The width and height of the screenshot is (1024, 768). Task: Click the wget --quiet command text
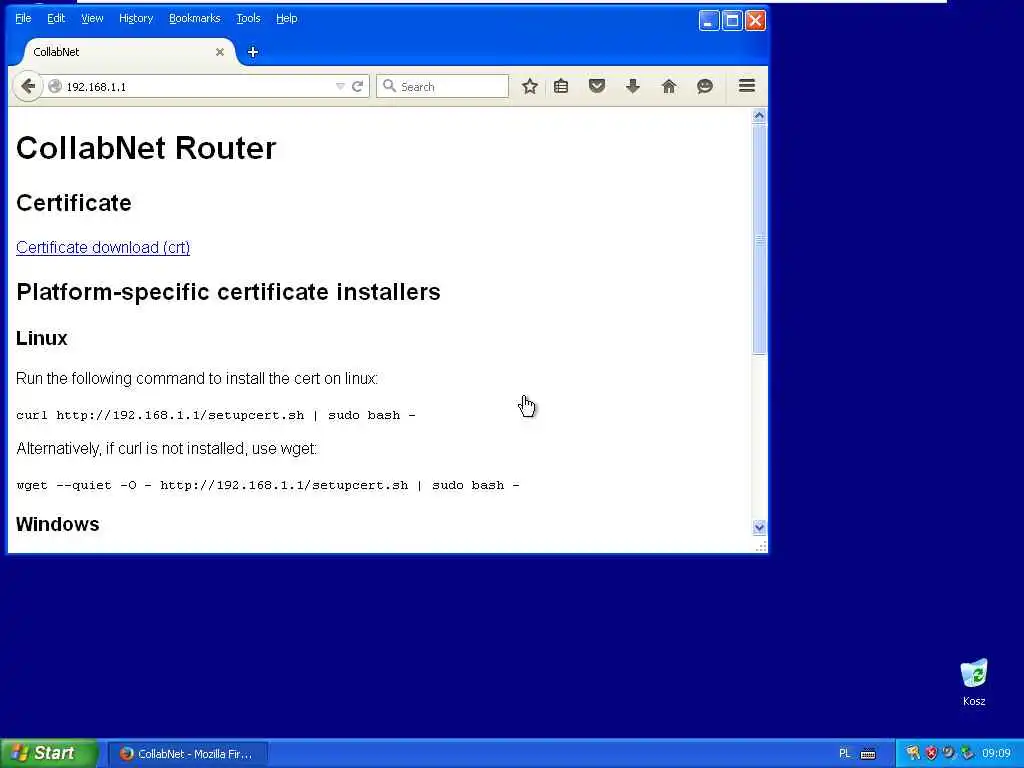click(268, 485)
